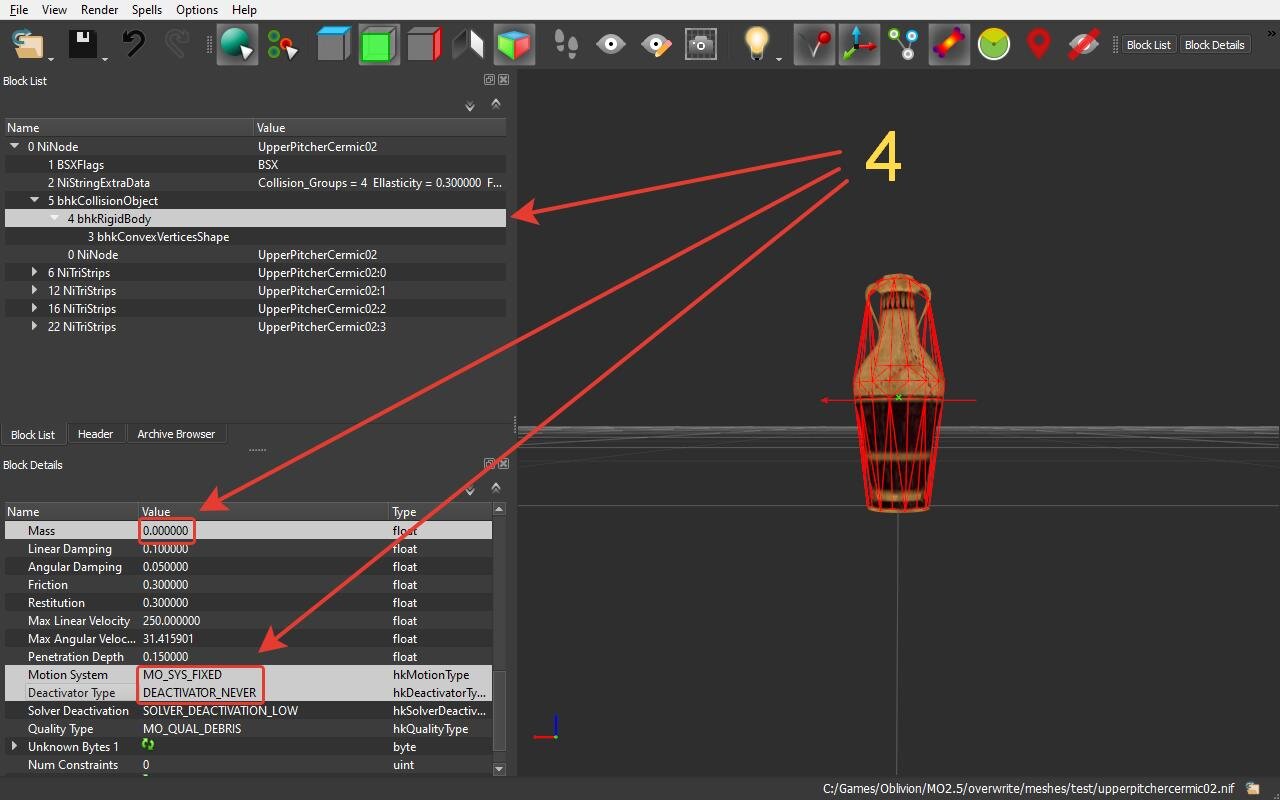Toggle the show collision icon
1280x800 pixels.
pyautogui.click(x=949, y=45)
